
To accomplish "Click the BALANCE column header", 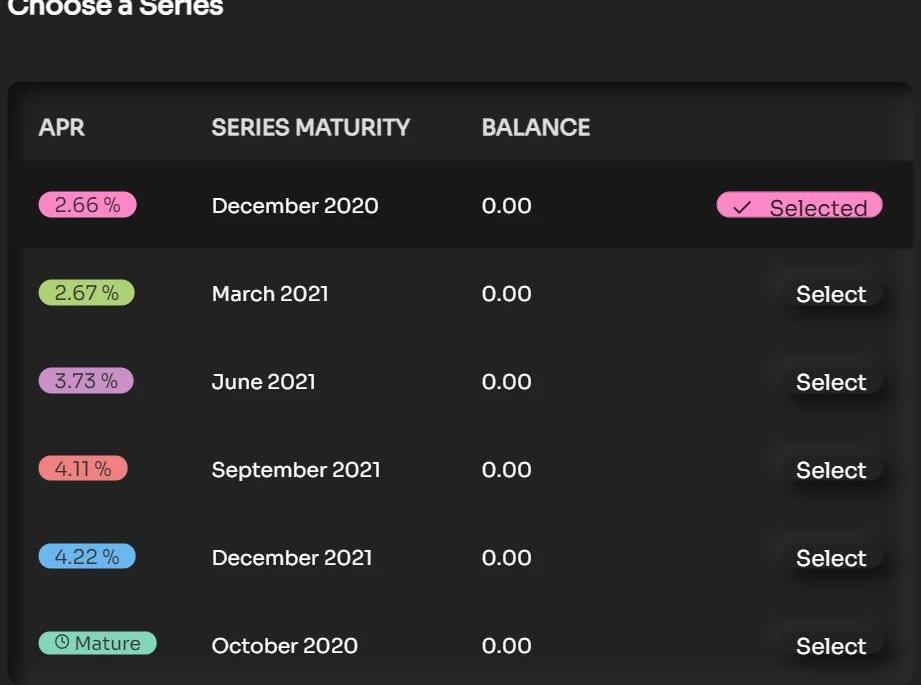I will click(536, 127).
